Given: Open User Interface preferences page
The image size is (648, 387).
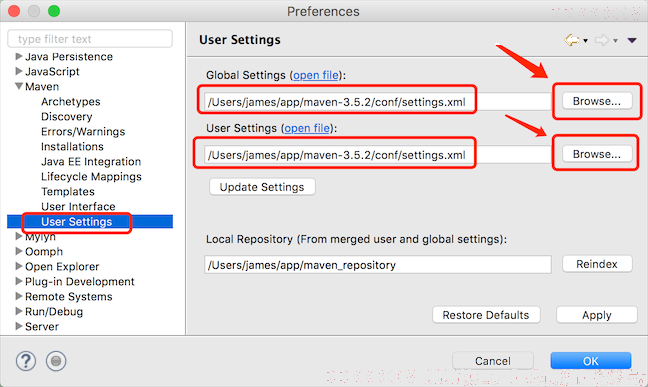Looking at the screenshot, I should [x=78, y=206].
